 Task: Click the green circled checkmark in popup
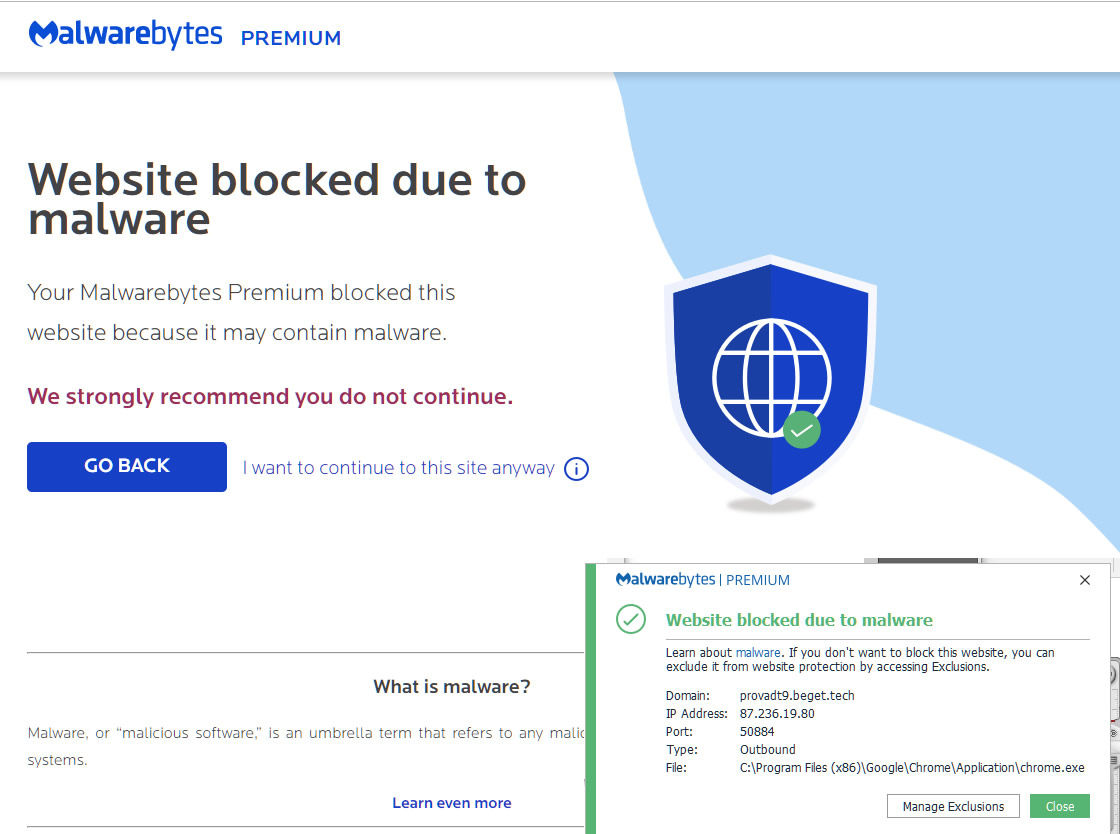(631, 619)
